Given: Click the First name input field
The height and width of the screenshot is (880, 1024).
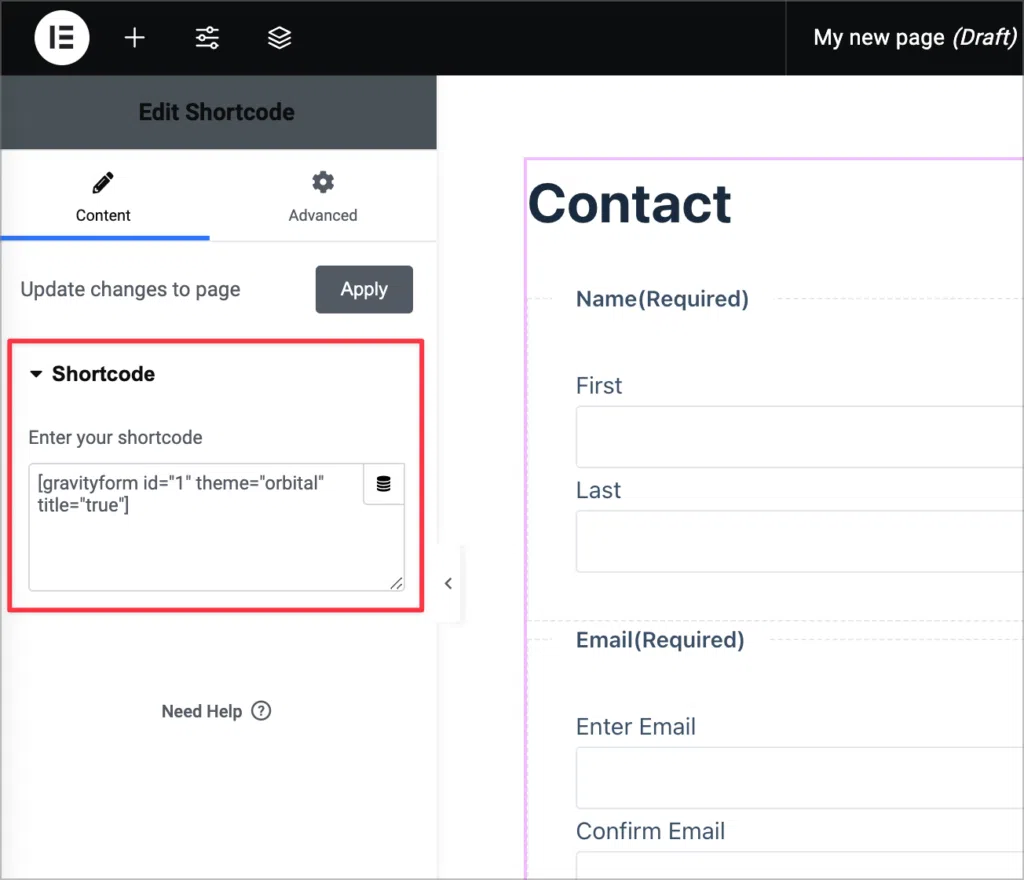Looking at the screenshot, I should click(799, 437).
